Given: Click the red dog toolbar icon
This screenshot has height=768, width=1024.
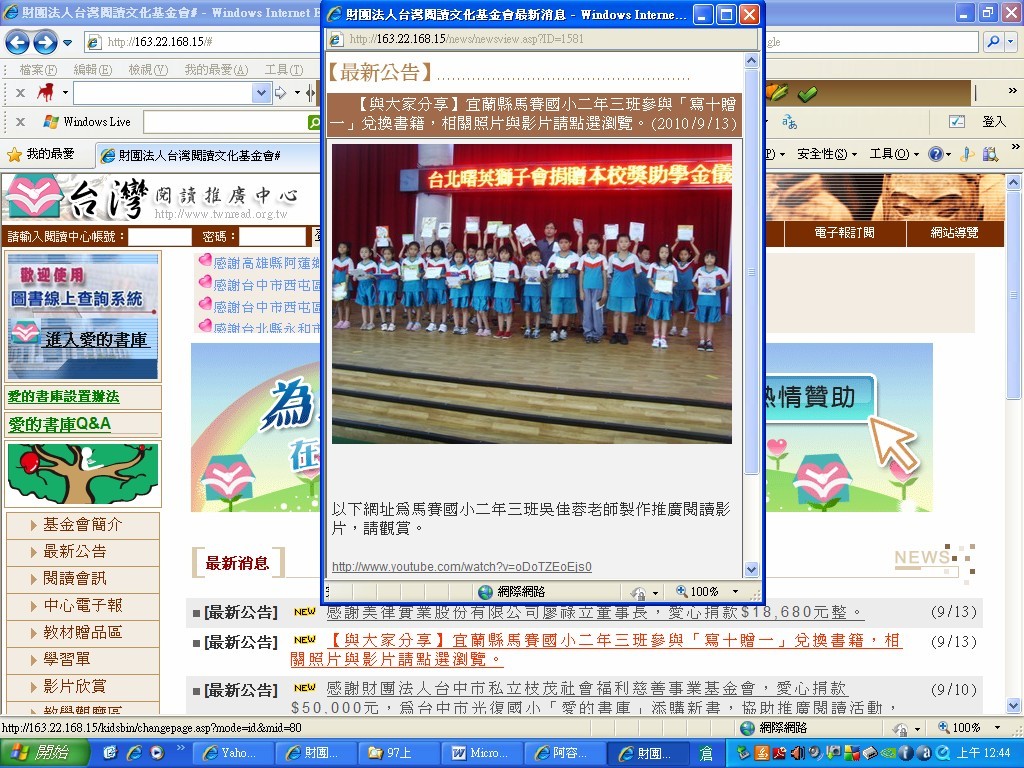Looking at the screenshot, I should click(x=45, y=93).
